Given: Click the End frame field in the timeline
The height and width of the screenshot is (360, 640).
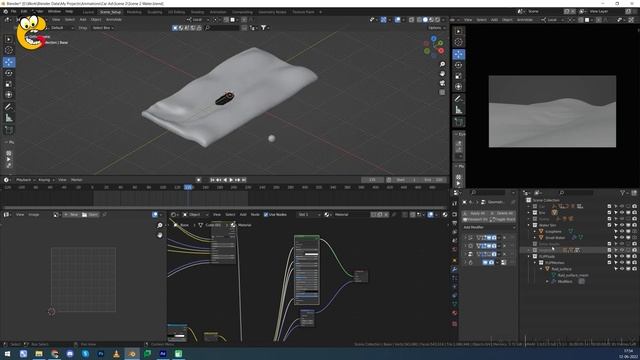Looking at the screenshot, I should (433, 180).
